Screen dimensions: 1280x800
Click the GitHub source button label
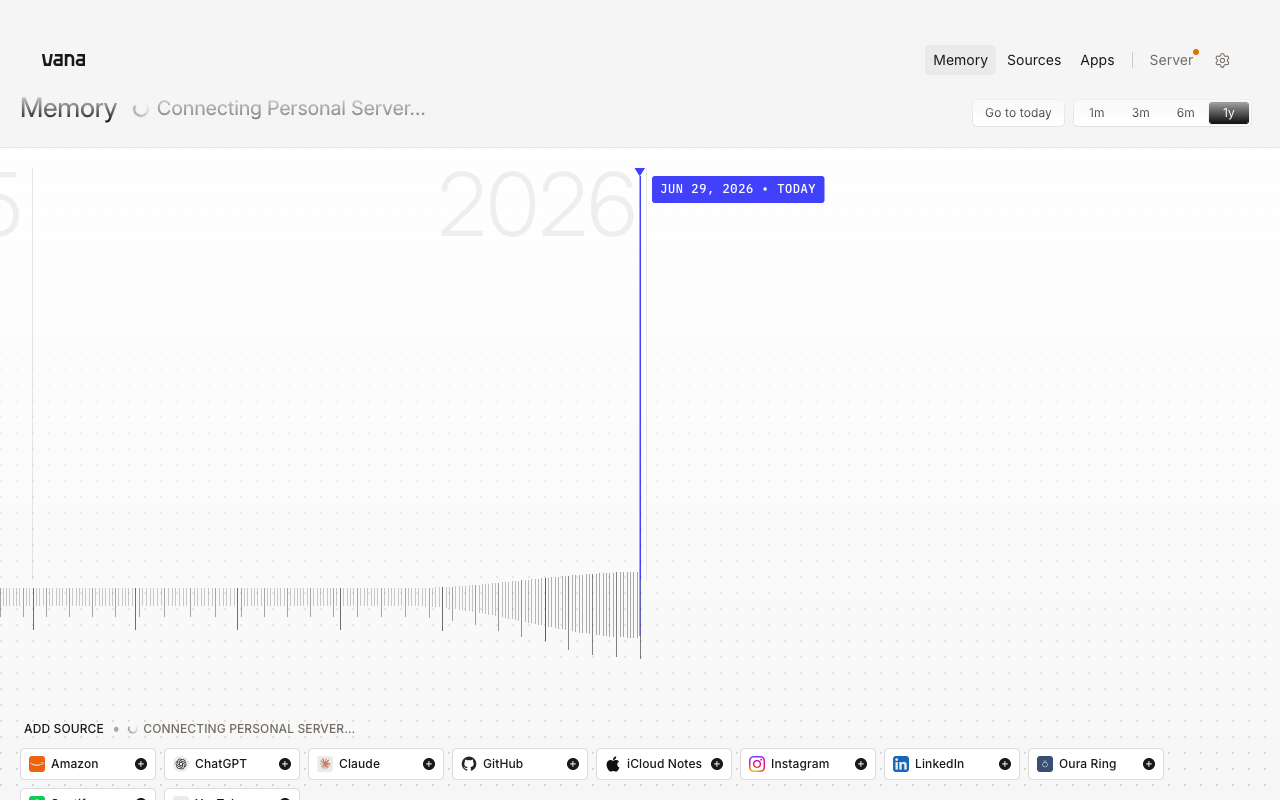click(x=503, y=764)
